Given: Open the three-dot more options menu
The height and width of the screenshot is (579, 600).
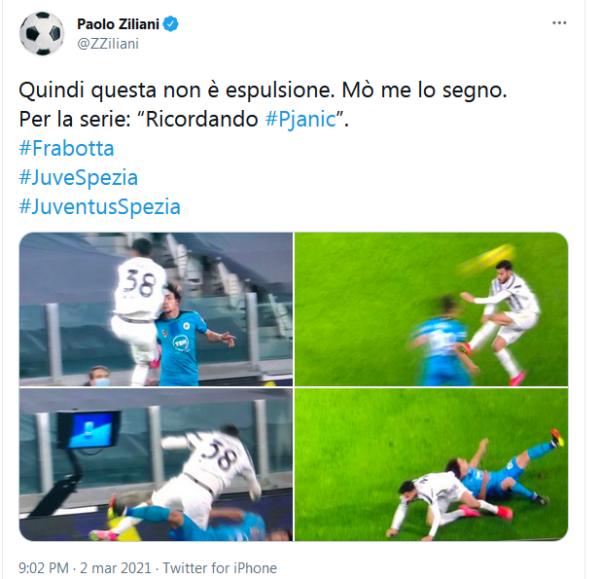Looking at the screenshot, I should 559,23.
